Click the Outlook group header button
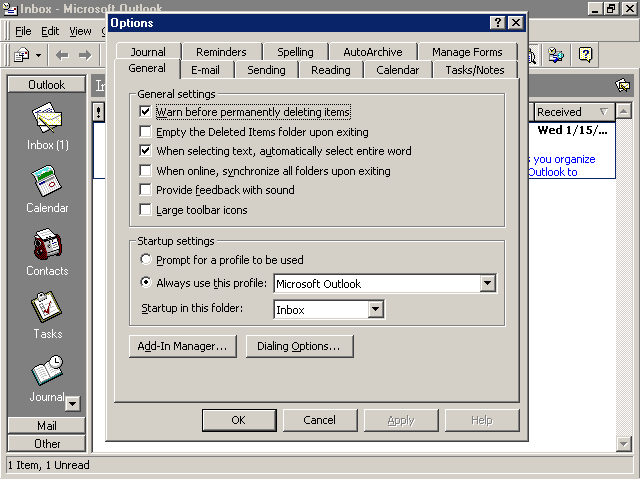 point(47,84)
